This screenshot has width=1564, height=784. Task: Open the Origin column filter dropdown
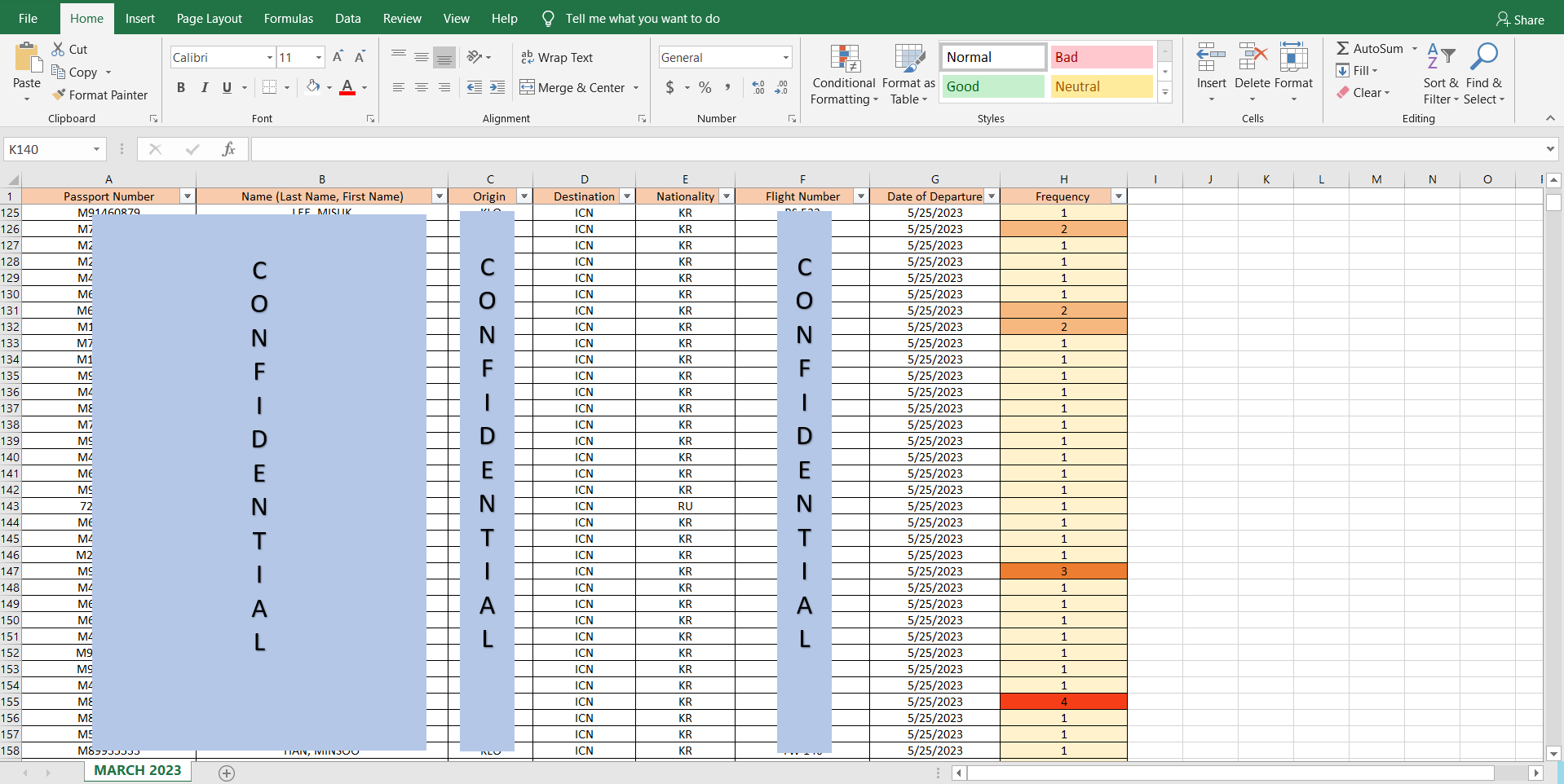pyautogui.click(x=524, y=196)
